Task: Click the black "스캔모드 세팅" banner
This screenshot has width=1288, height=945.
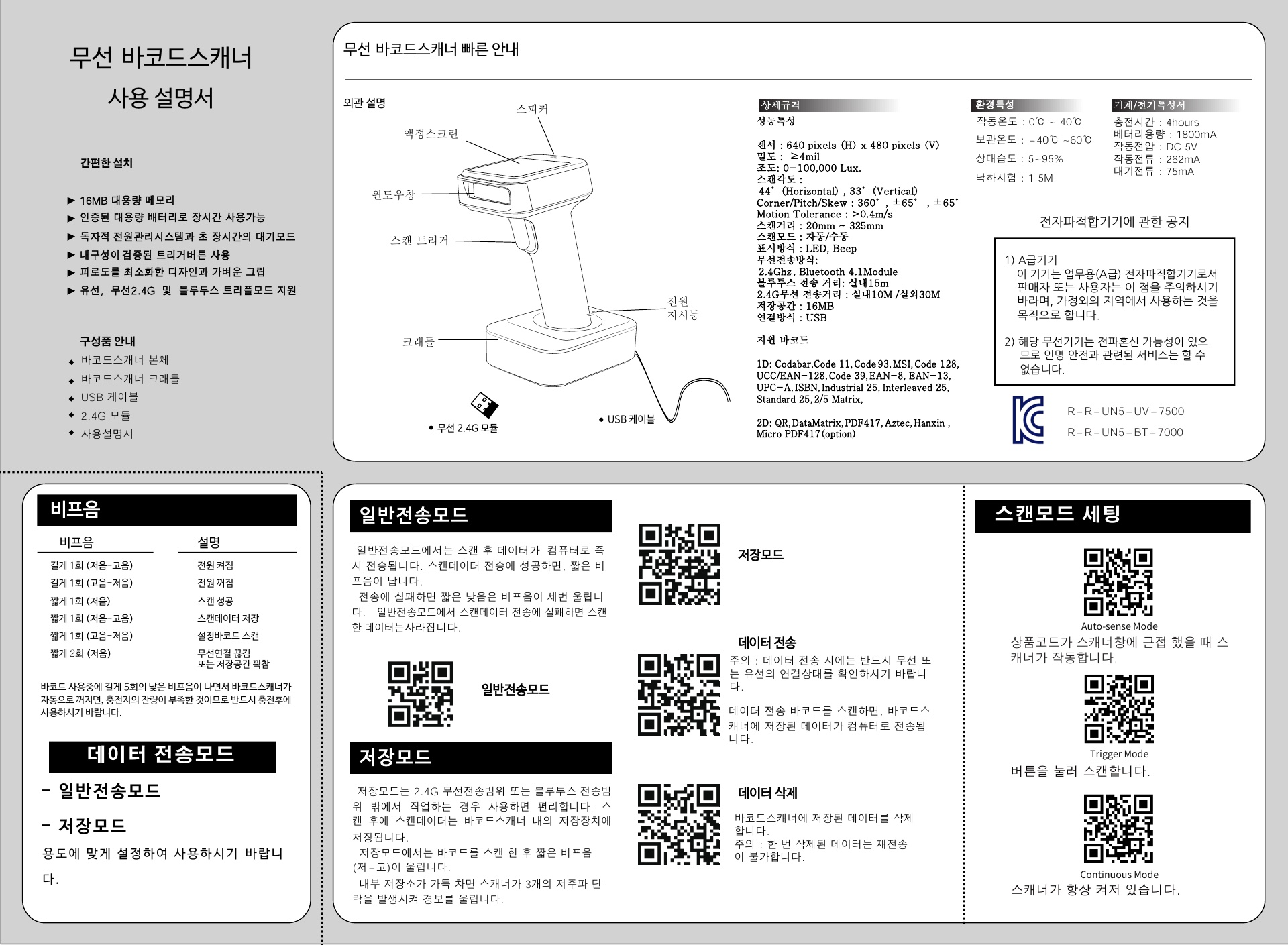Action: 1112,516
